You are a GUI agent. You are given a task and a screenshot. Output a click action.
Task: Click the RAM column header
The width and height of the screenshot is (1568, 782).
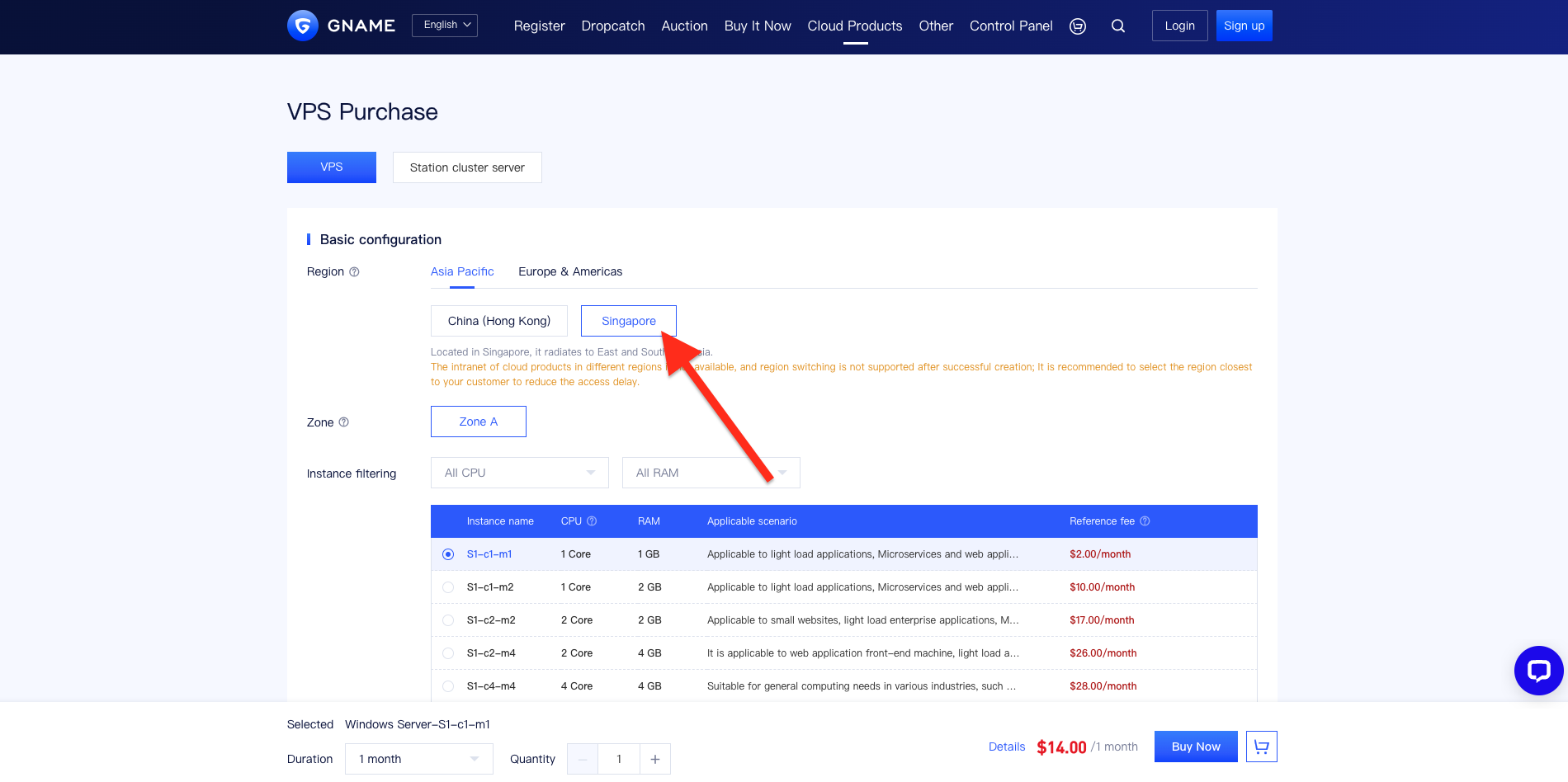click(649, 521)
